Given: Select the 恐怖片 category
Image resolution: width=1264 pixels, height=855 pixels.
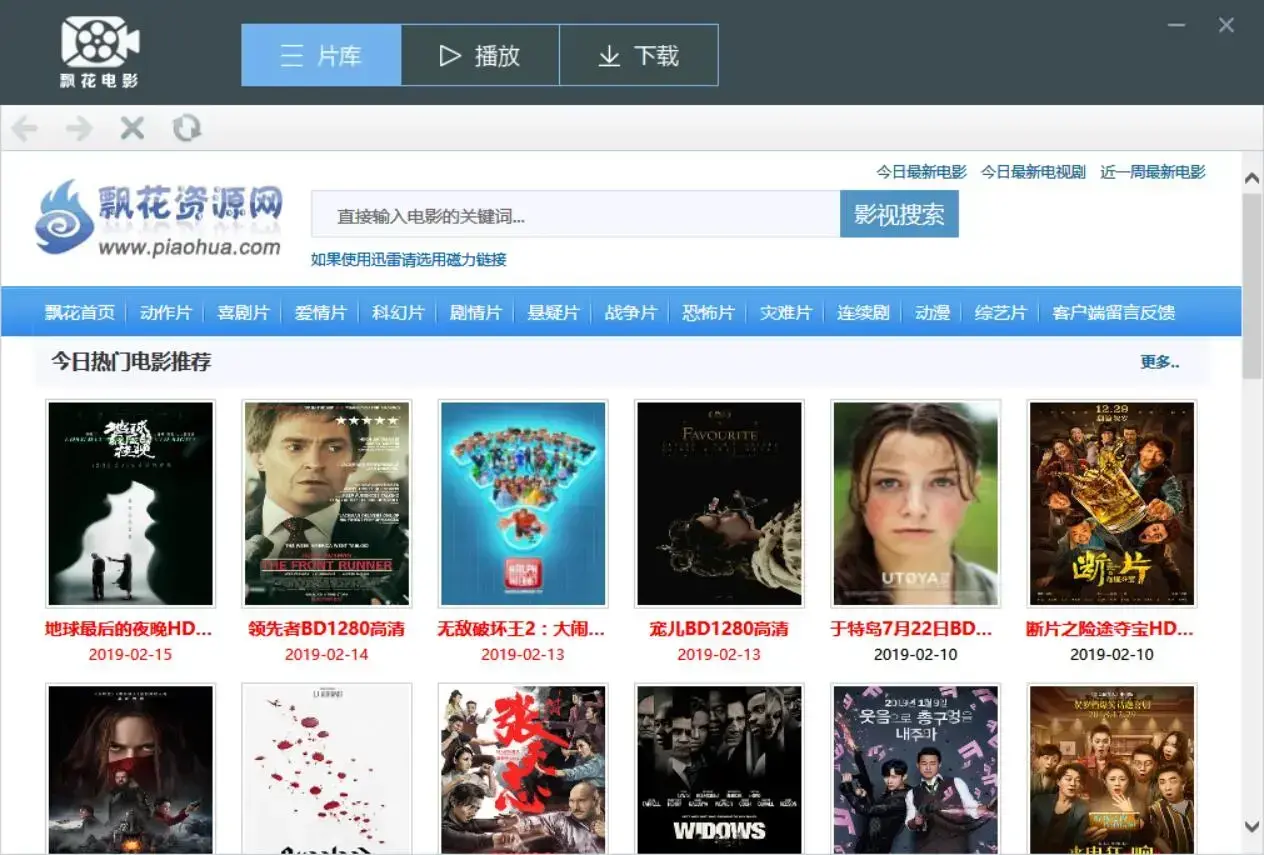Looking at the screenshot, I should [x=708, y=313].
